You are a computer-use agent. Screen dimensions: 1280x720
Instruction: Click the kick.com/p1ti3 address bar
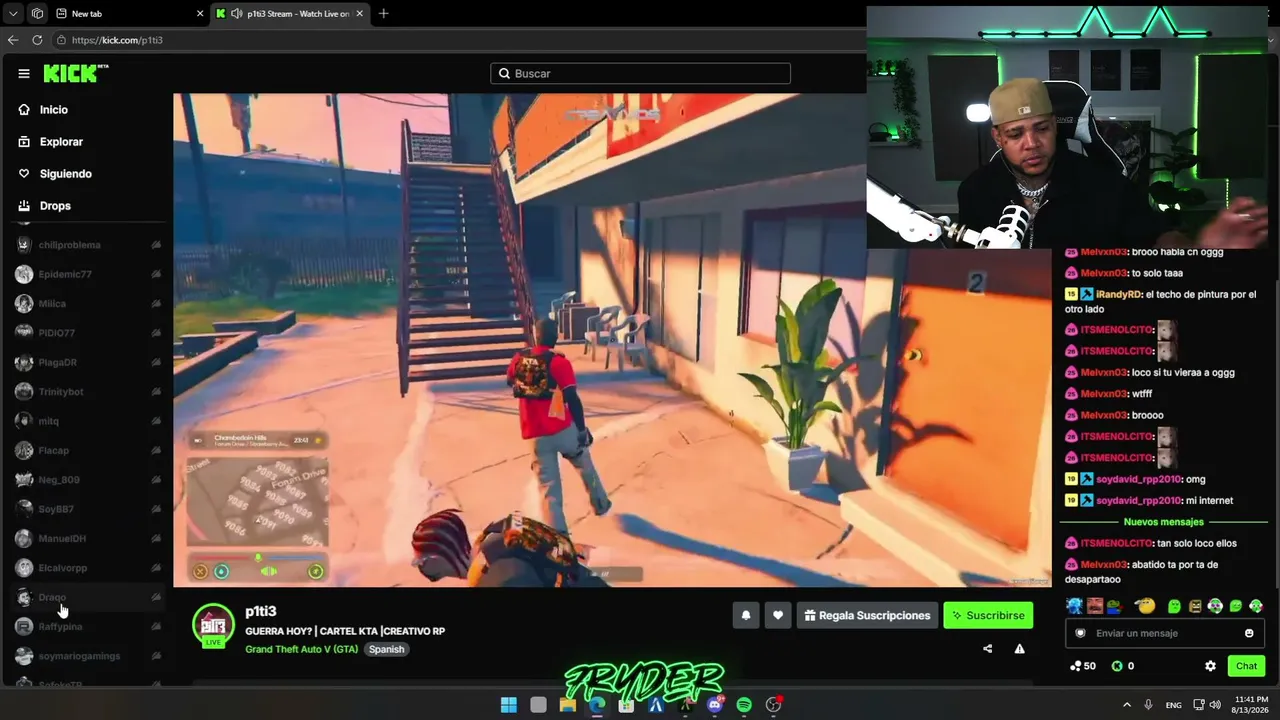pos(460,40)
